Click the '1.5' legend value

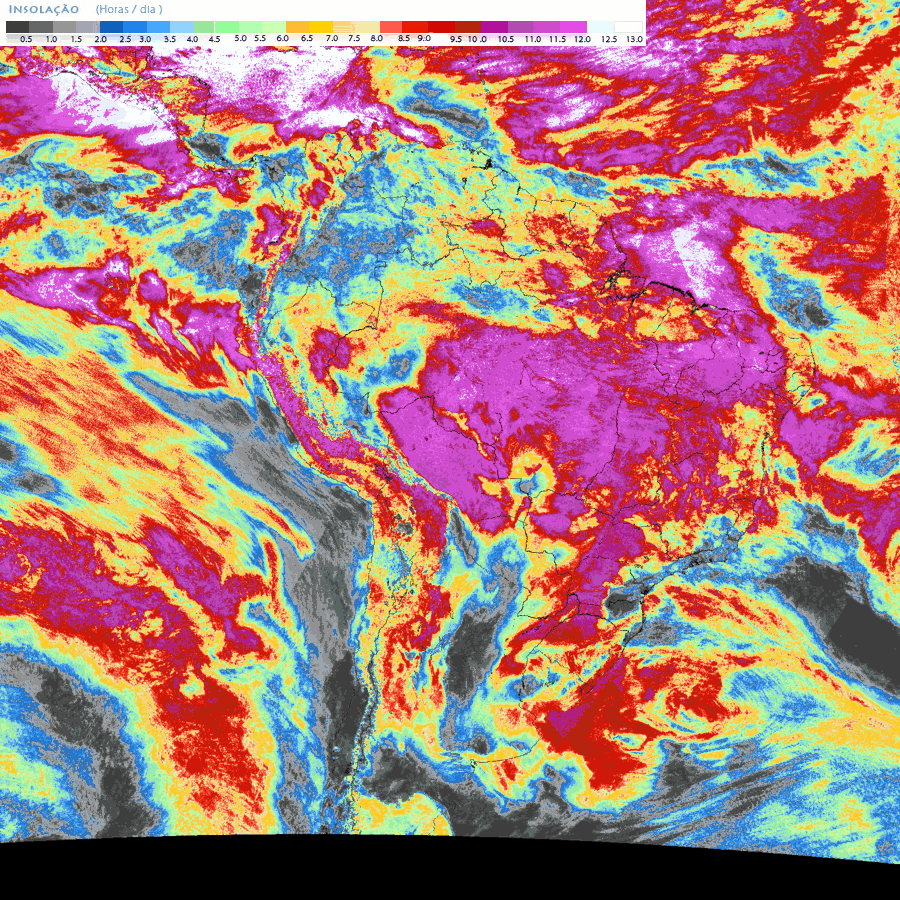[x=76, y=39]
